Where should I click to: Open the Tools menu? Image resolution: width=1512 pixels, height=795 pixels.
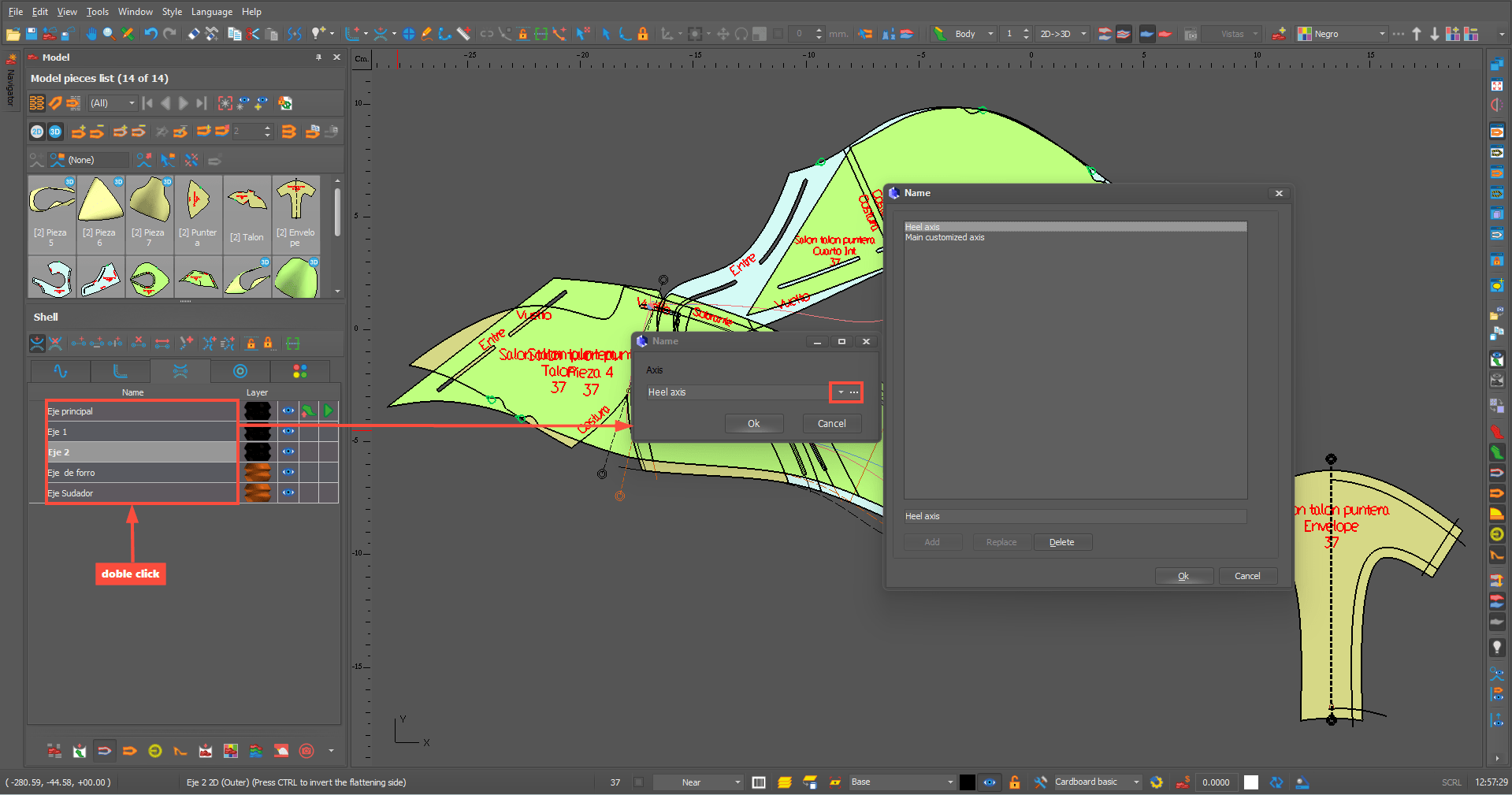click(x=97, y=12)
